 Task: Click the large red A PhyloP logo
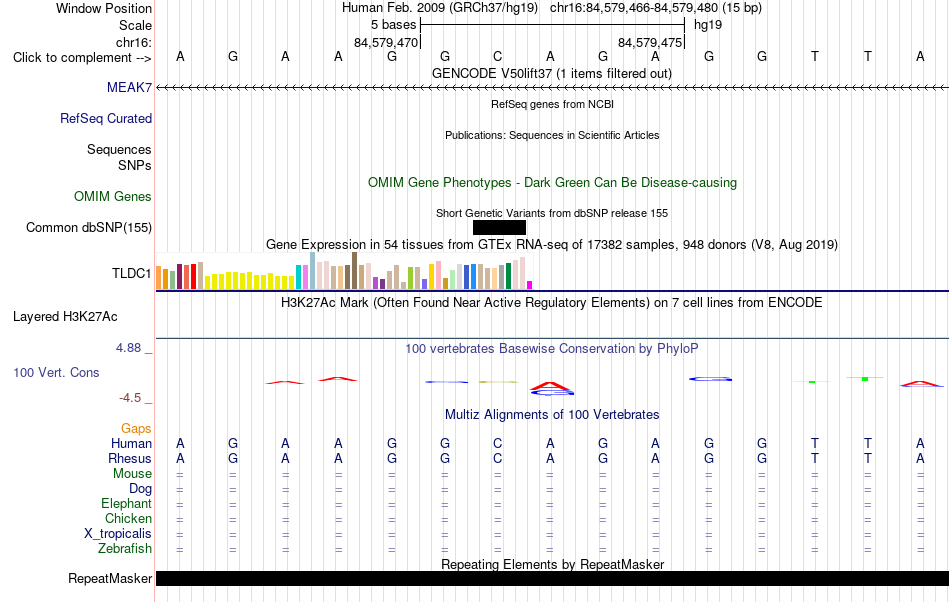pos(550,386)
